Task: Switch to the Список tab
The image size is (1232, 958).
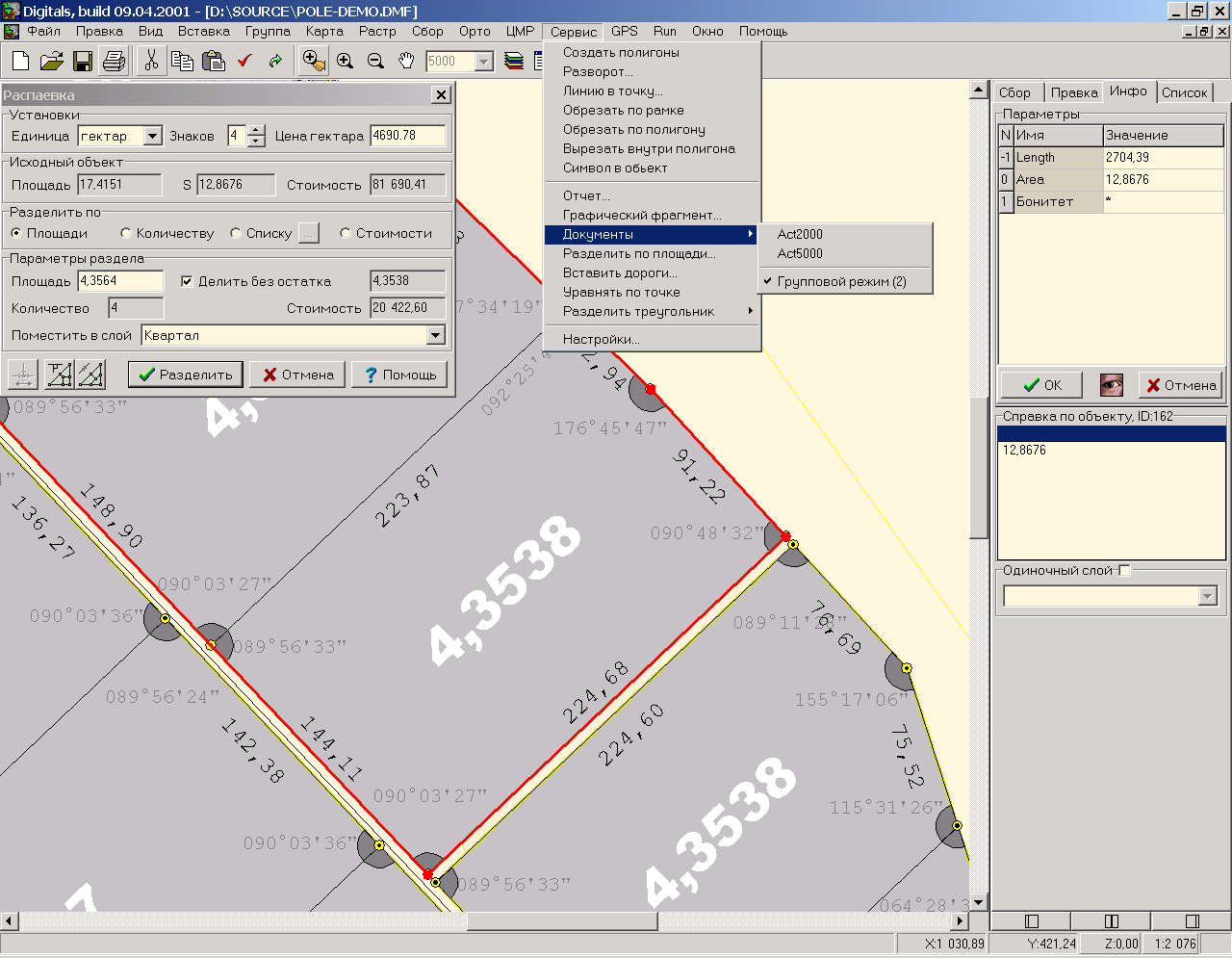Action: pos(1185,92)
